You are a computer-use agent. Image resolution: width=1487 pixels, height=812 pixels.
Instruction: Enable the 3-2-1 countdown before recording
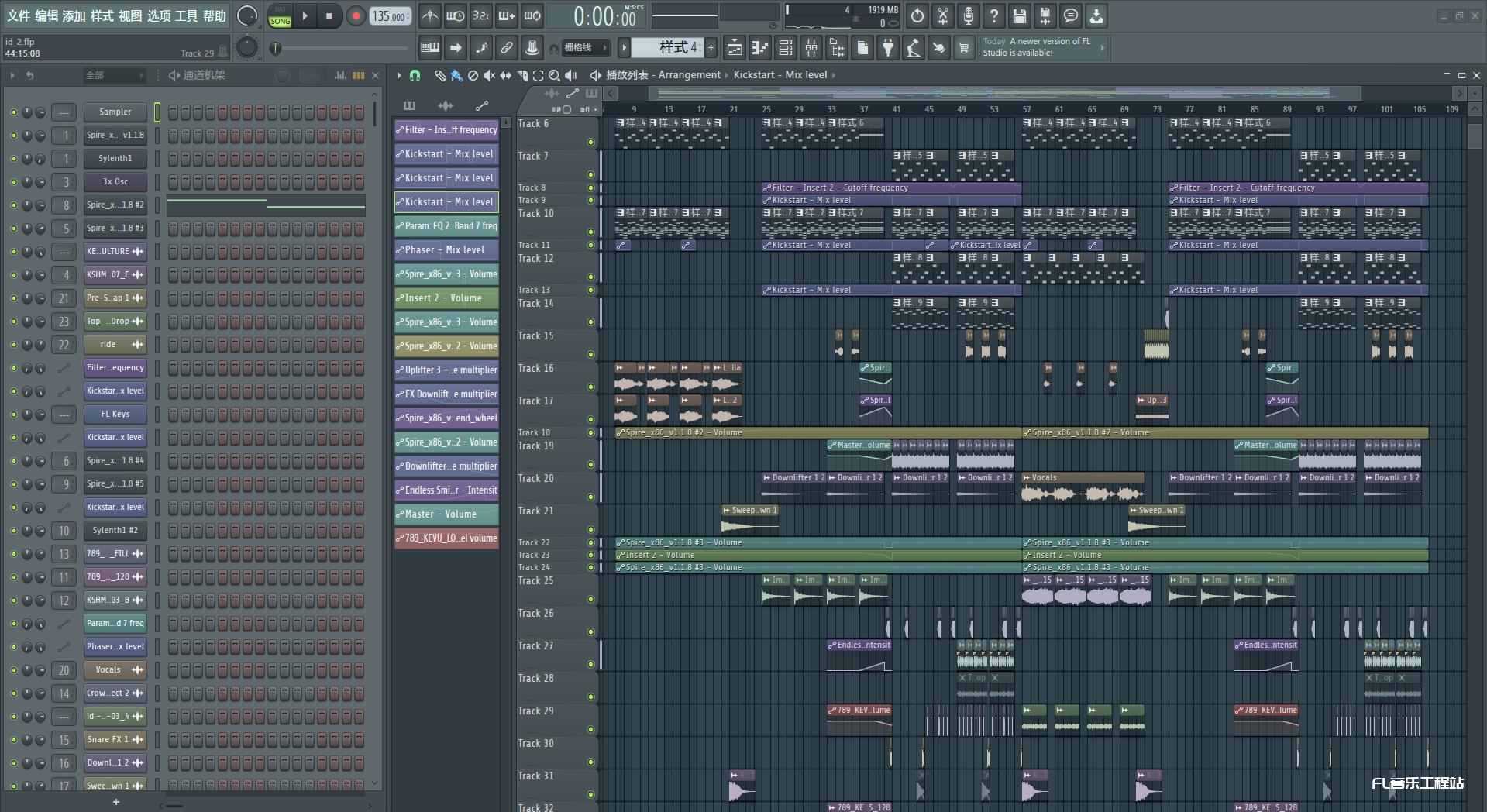pos(481,15)
